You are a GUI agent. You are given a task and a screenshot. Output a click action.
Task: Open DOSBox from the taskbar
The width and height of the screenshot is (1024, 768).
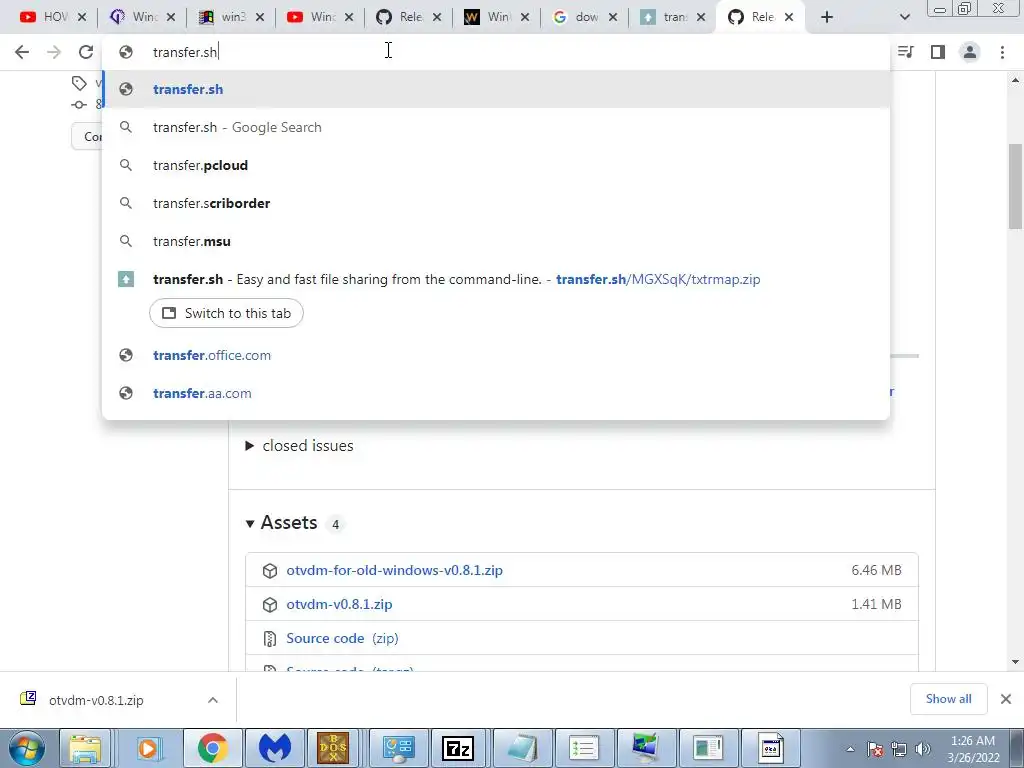tap(333, 748)
